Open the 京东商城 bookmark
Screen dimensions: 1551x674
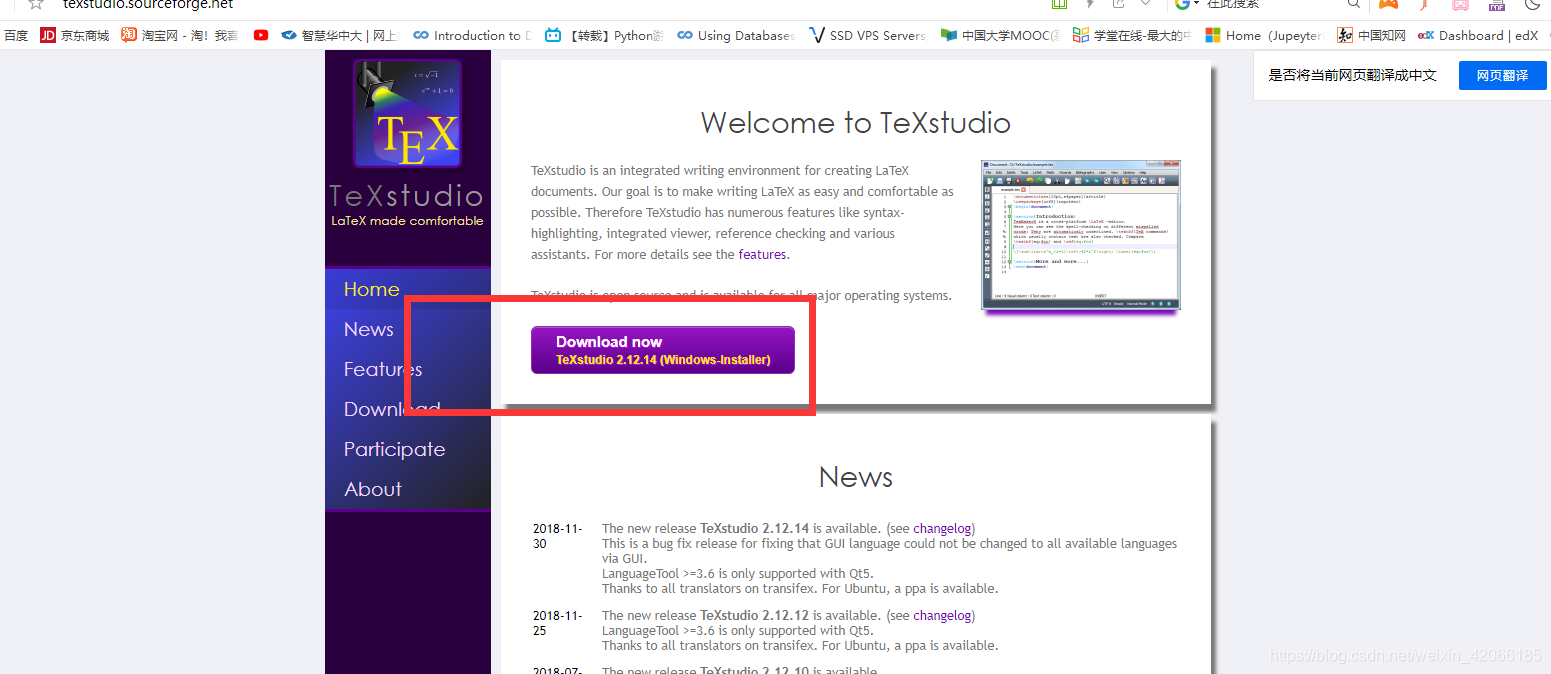75,35
